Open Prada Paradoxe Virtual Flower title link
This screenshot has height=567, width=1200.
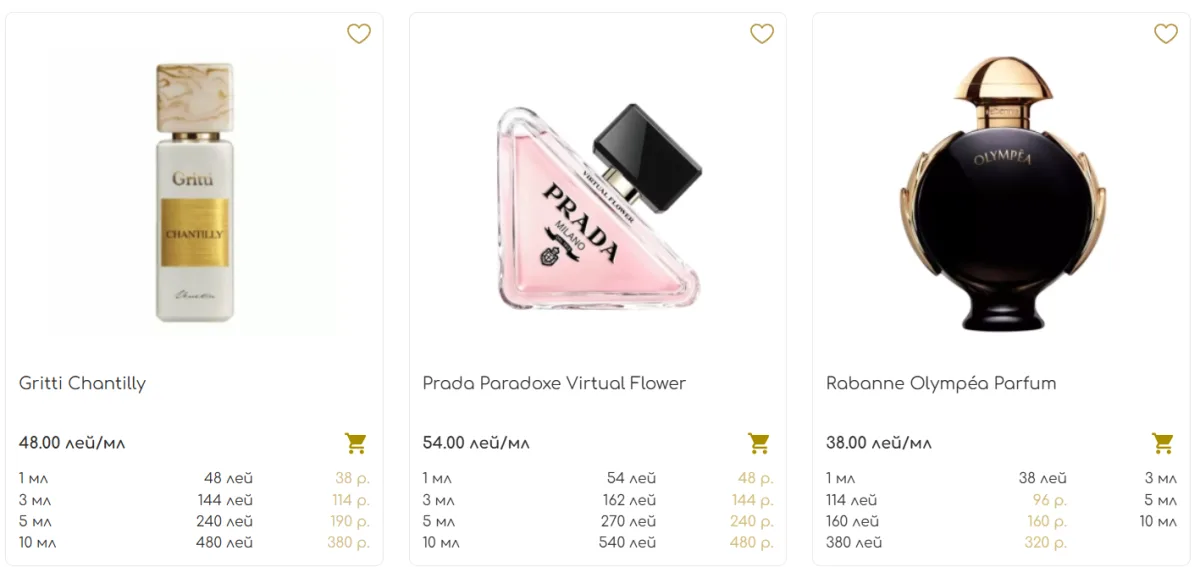click(x=554, y=384)
